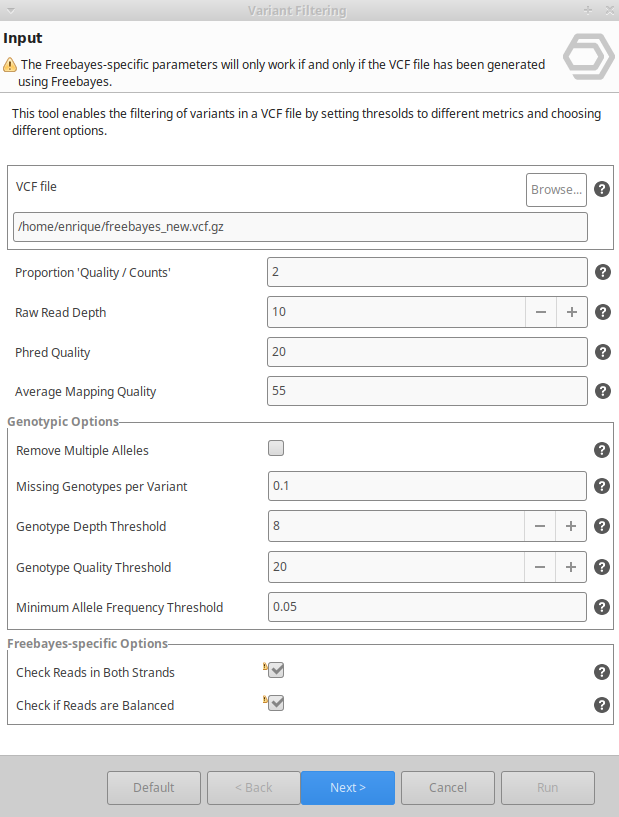The image size is (619, 817).
Task: Open Average Mapping Quality help icon
Action: (x=603, y=391)
